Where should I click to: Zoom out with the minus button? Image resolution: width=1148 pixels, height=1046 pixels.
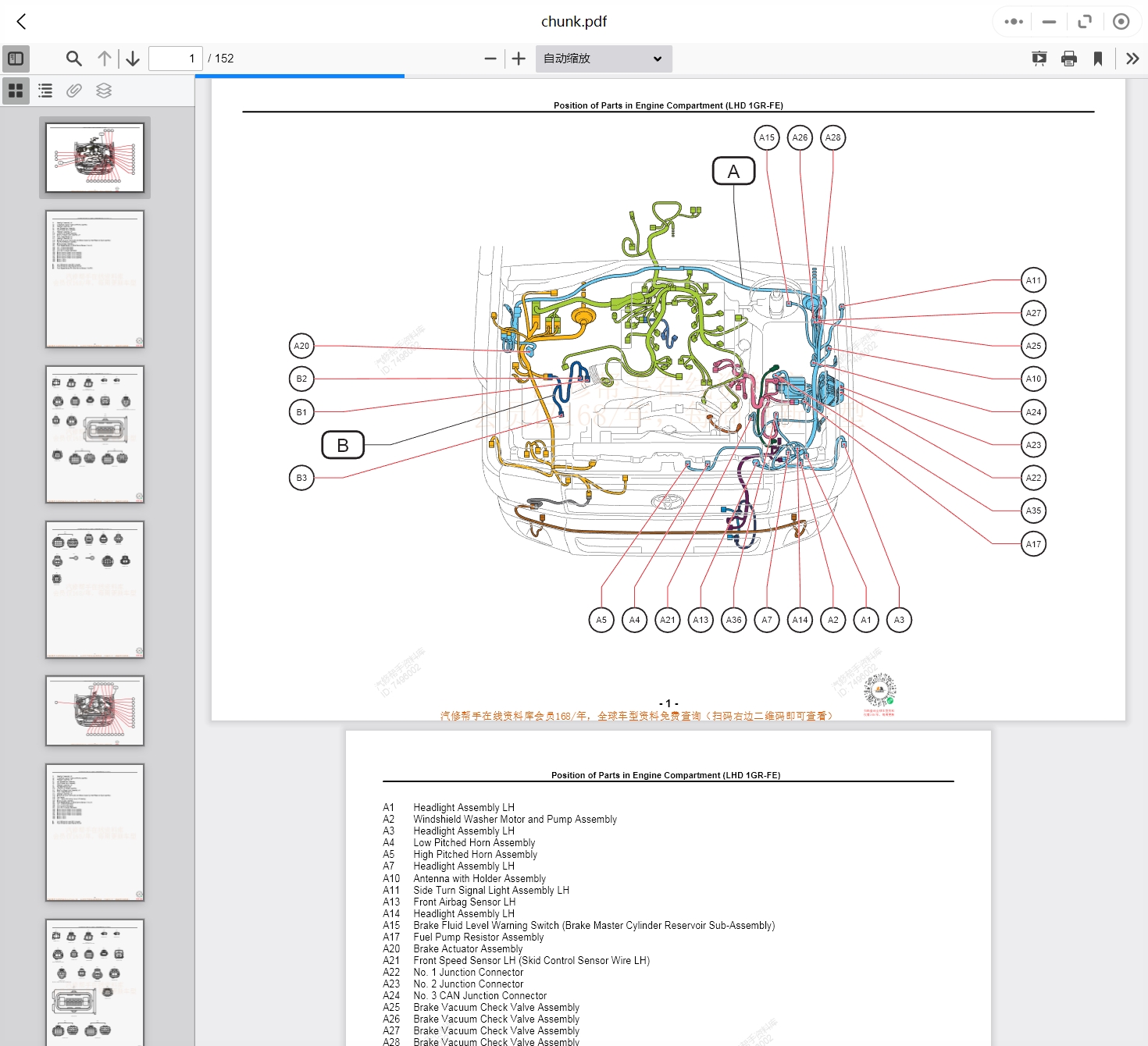click(x=490, y=59)
